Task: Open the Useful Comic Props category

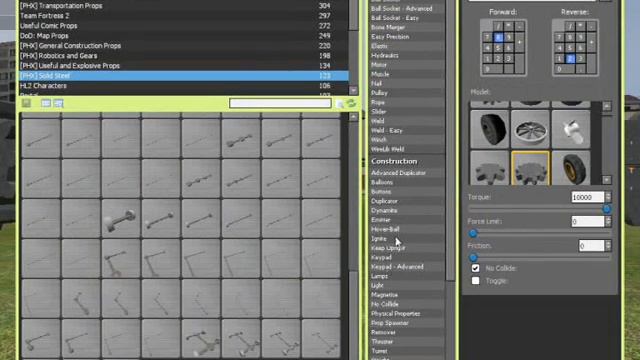Action: 184,26
